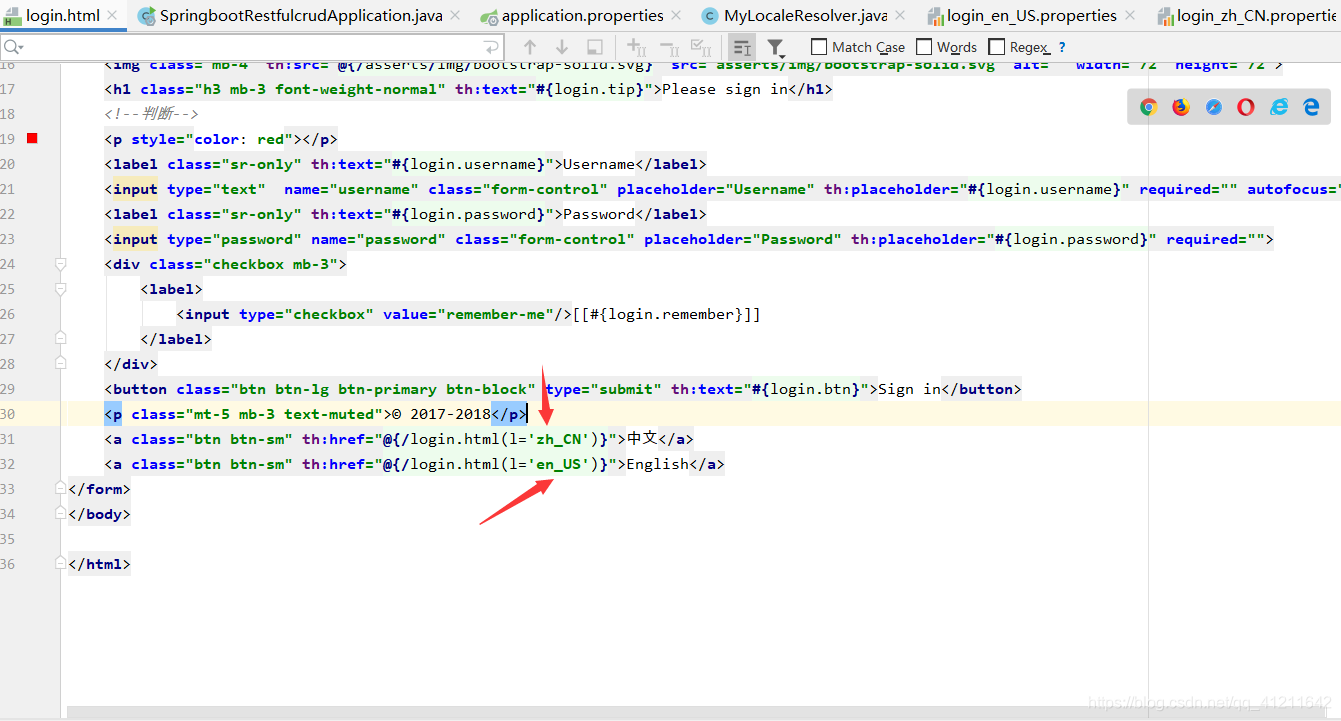
Task: Select all occurrences icon
Action: 702,47
